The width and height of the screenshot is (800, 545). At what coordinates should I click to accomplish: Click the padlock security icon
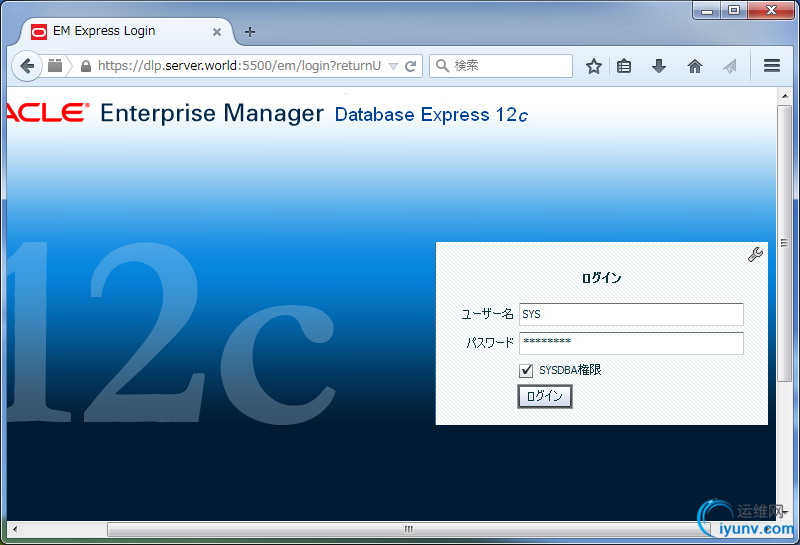pos(86,66)
